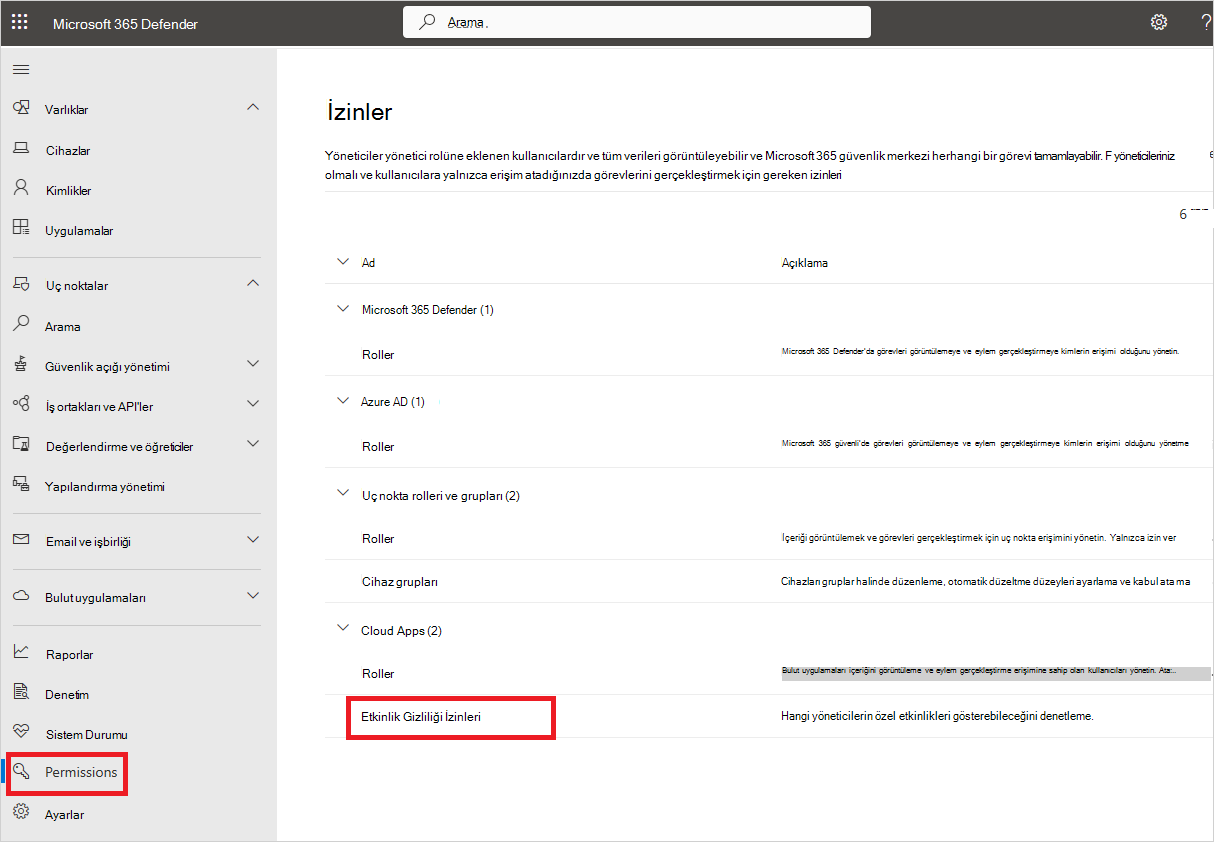Screen dimensions: 1214x842
Task: Click the Uygulamalar grid icon
Action: tap(21, 228)
